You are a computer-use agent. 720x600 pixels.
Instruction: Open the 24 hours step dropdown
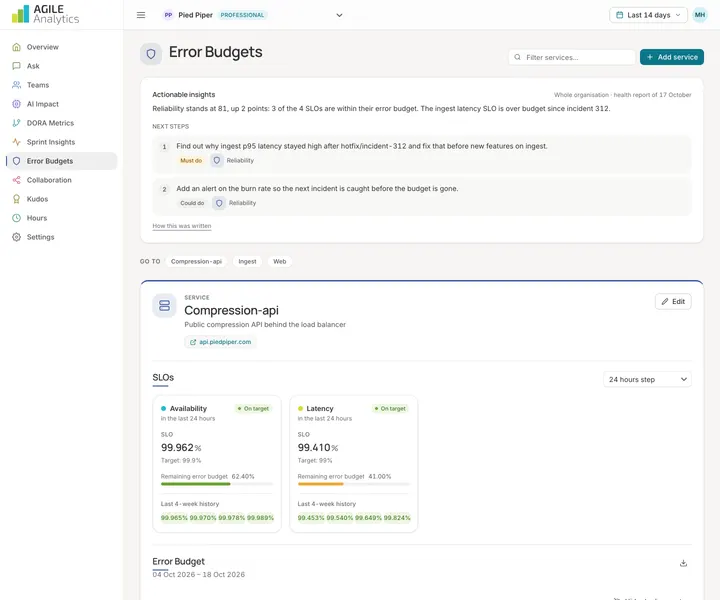pos(647,379)
